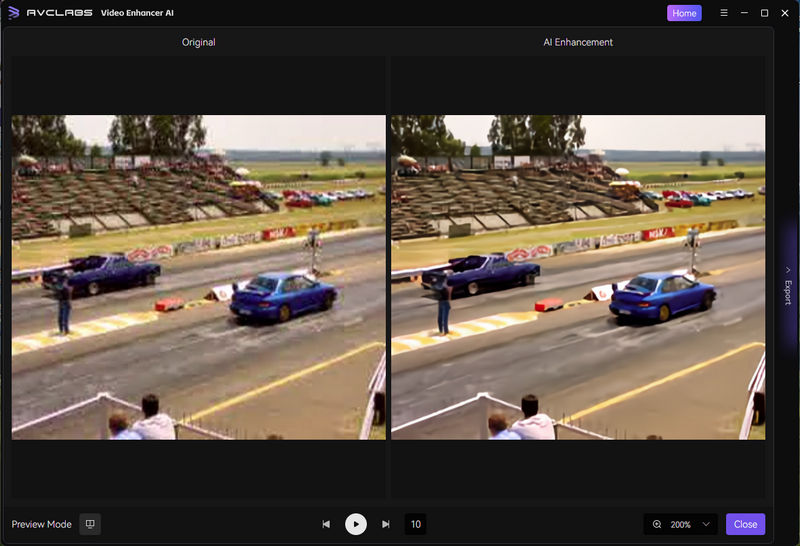This screenshot has width=800, height=546.
Task: Click the Home button
Action: tap(684, 13)
